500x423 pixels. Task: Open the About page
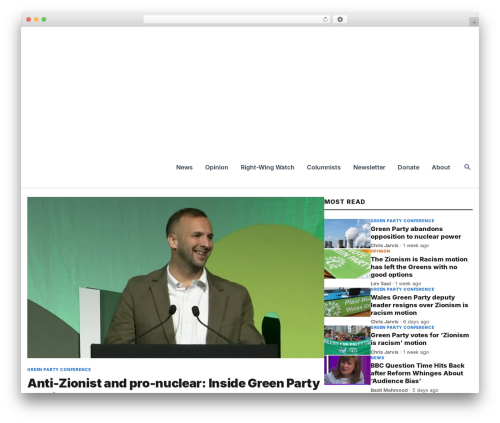click(441, 167)
